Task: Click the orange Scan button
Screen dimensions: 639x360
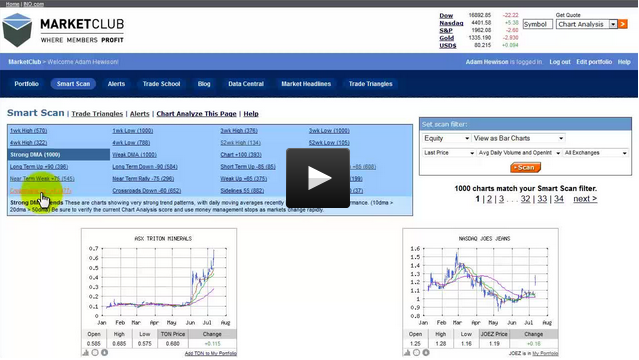Action: [x=525, y=168]
